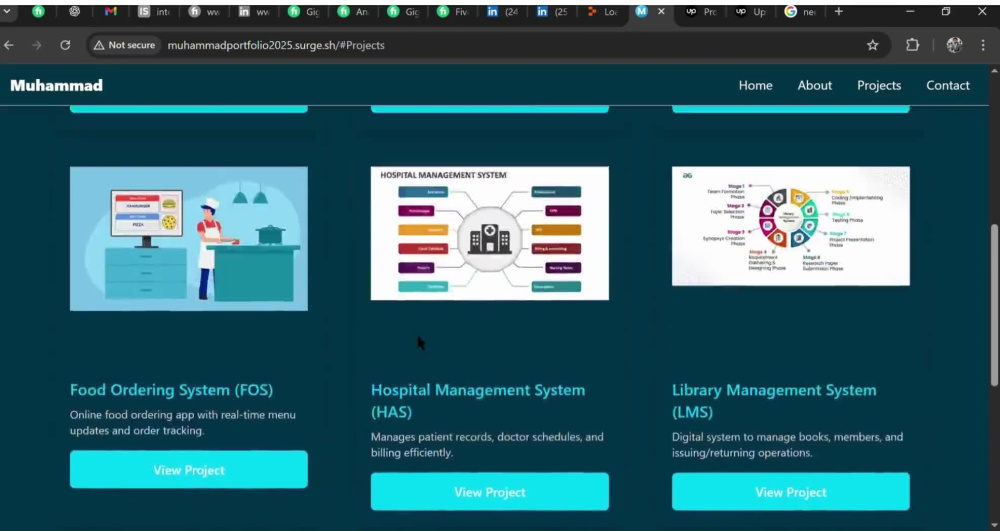Screen dimensions: 1000x531
Task: Click the Hospital Management System diagram image
Action: [490, 233]
